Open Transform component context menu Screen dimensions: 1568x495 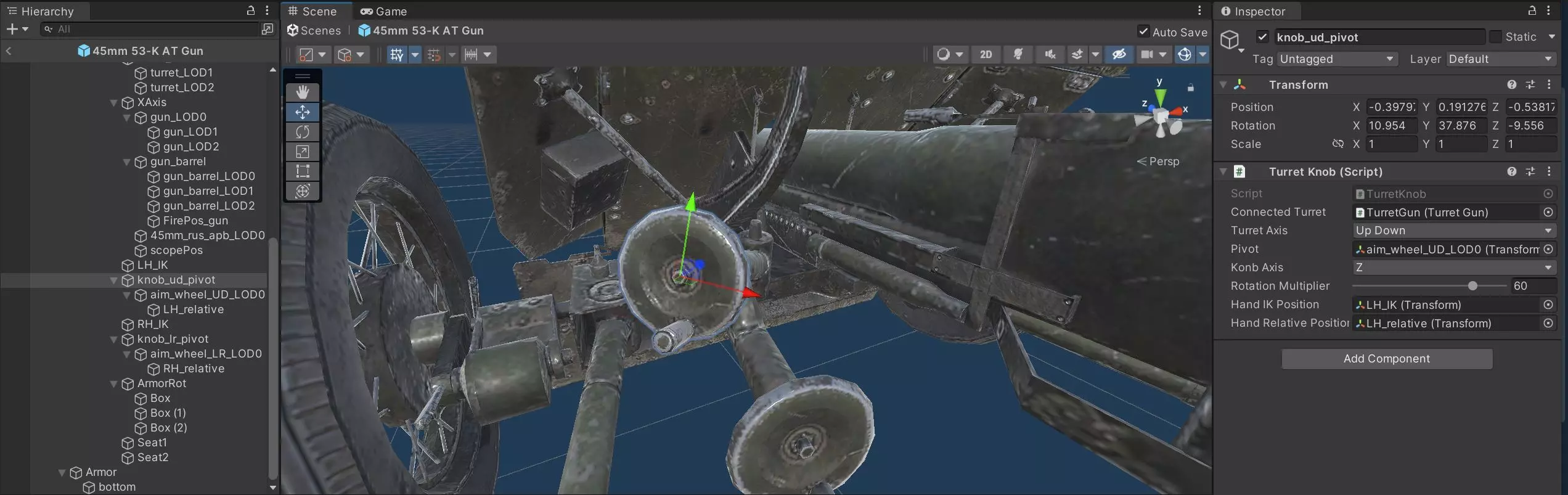[1550, 84]
